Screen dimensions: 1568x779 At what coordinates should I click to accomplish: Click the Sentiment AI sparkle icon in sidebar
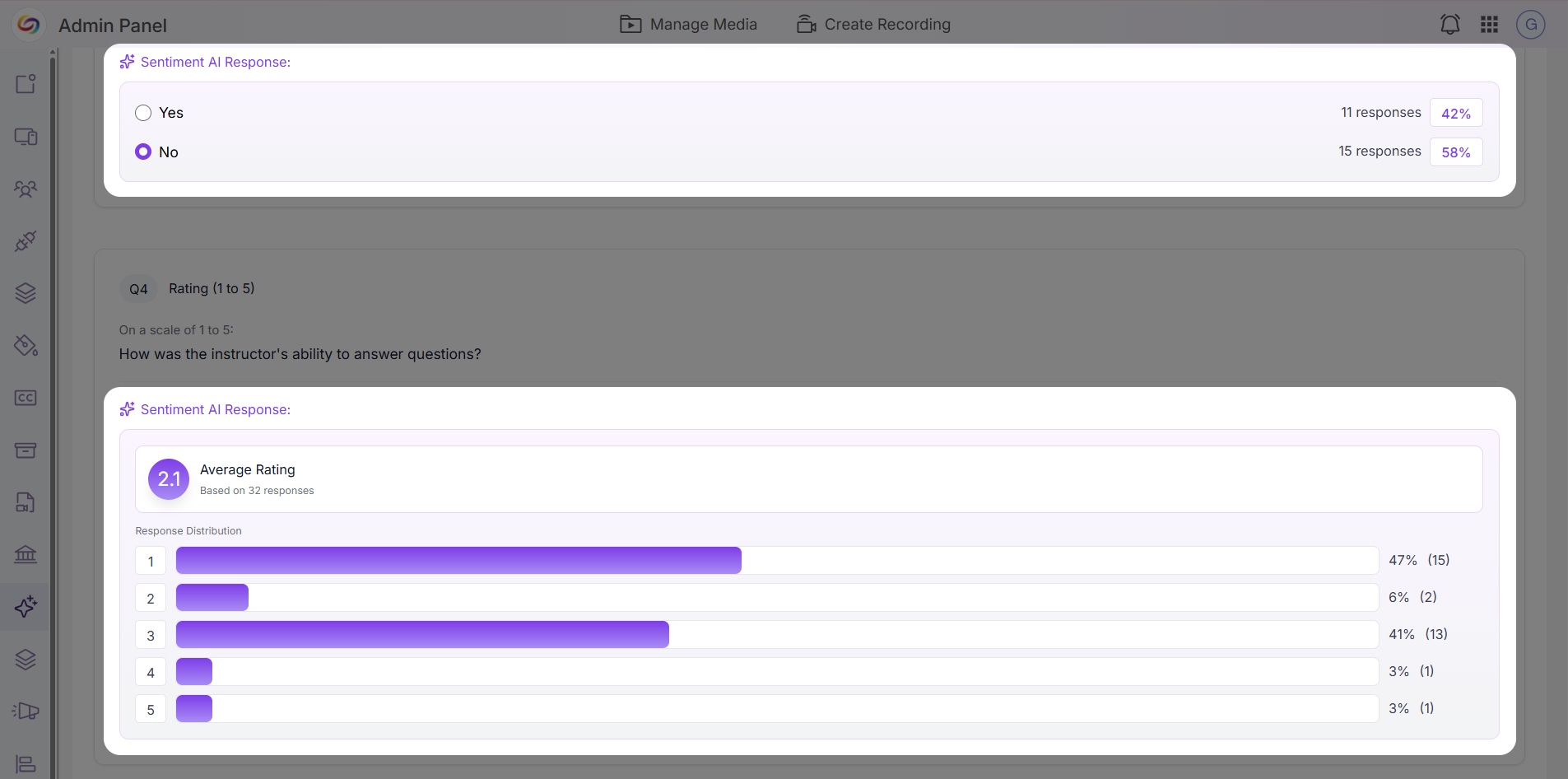tap(26, 607)
